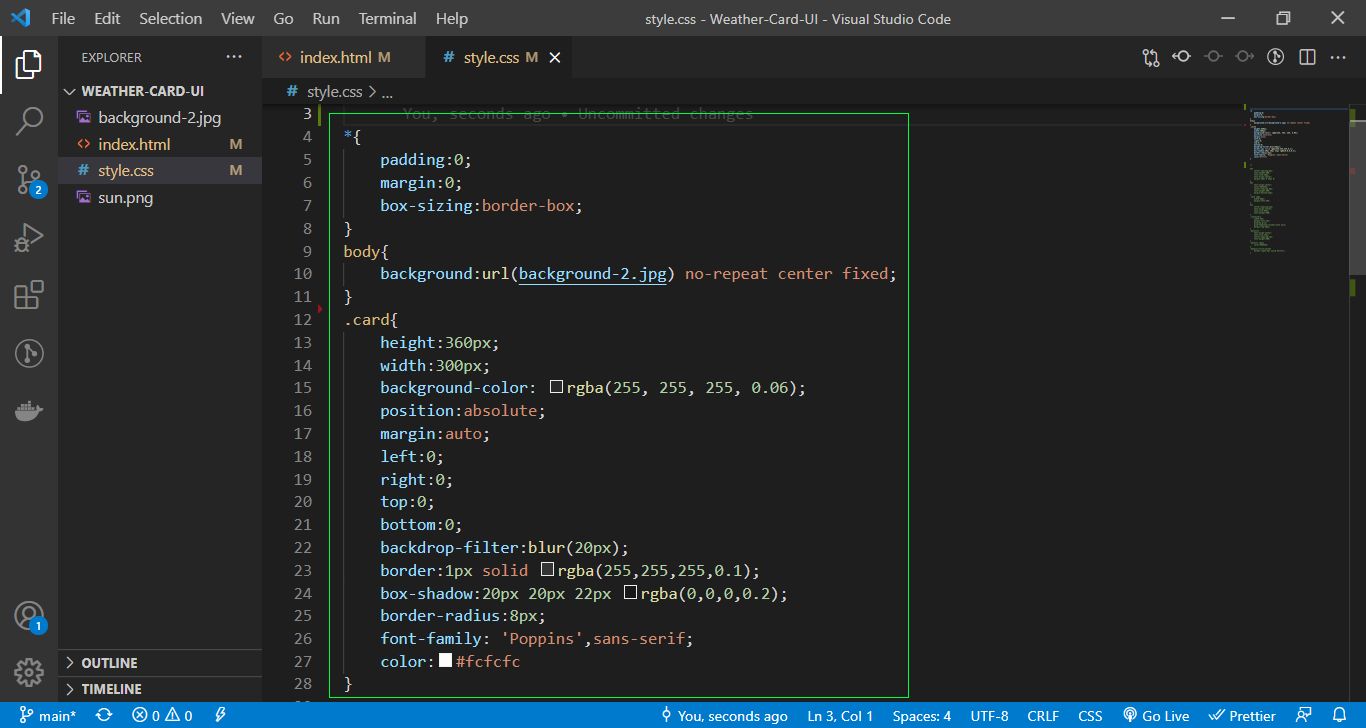Click the 'position:absolute;' code line
Image resolution: width=1366 pixels, height=728 pixels.
463,410
